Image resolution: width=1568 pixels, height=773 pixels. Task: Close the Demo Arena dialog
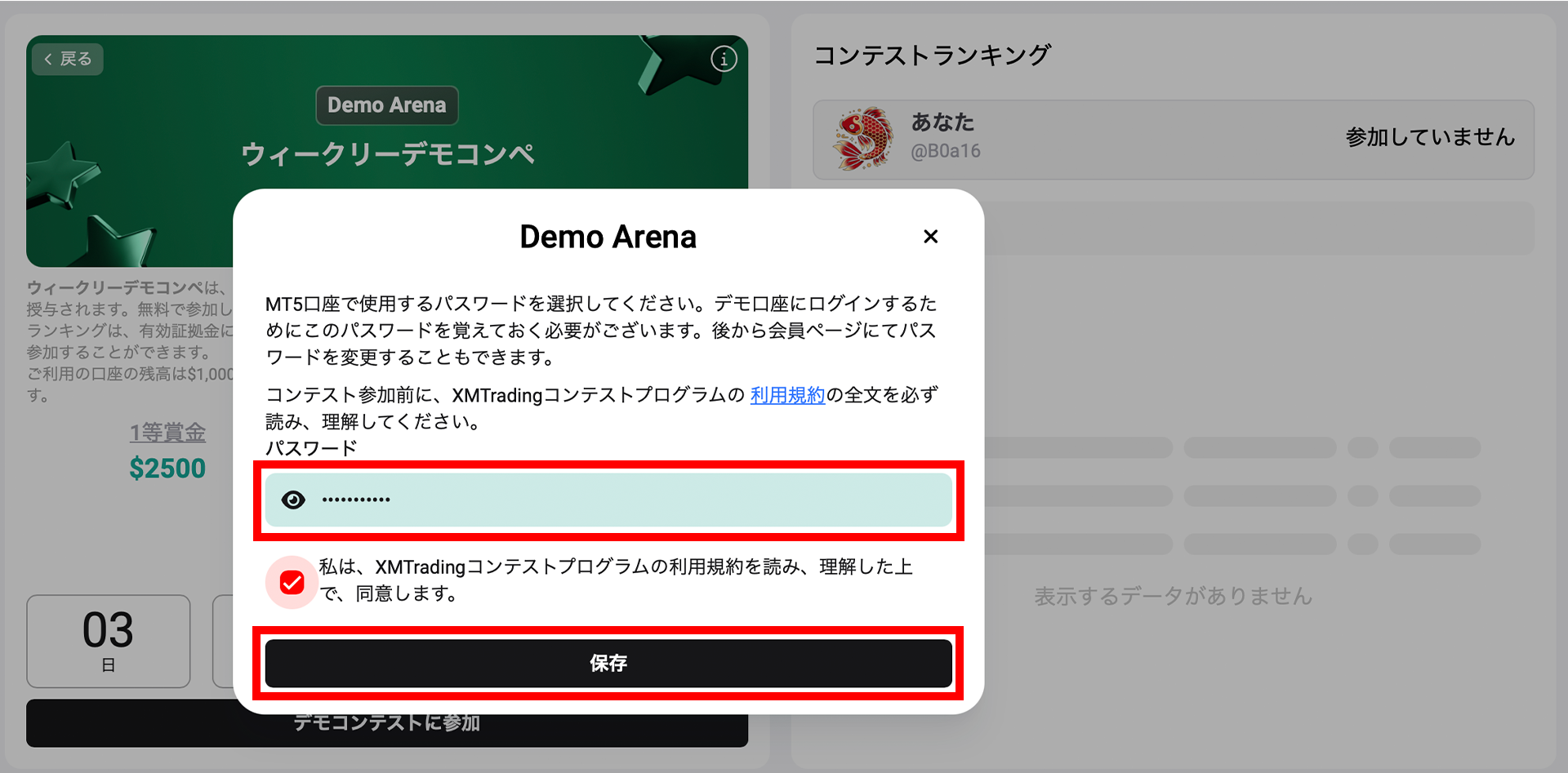pyautogui.click(x=930, y=237)
